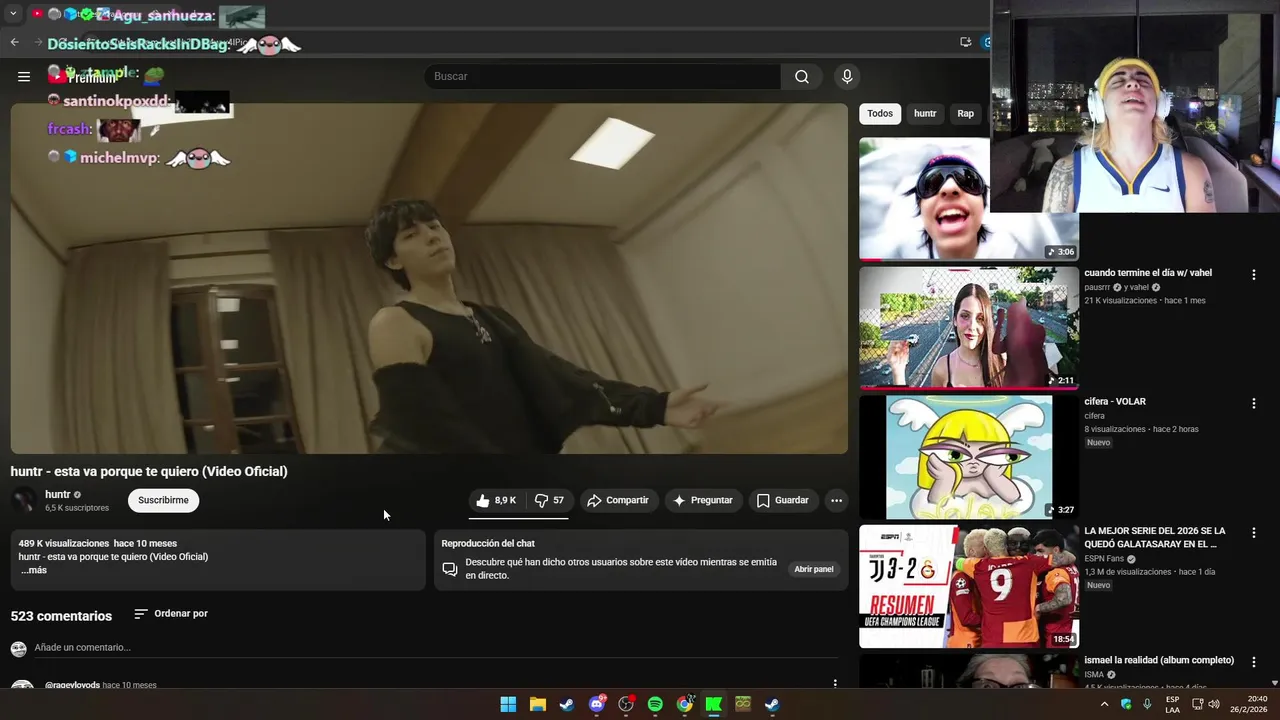Select the huntr filter chip
Screen dimensions: 1280x720
(x=925, y=113)
